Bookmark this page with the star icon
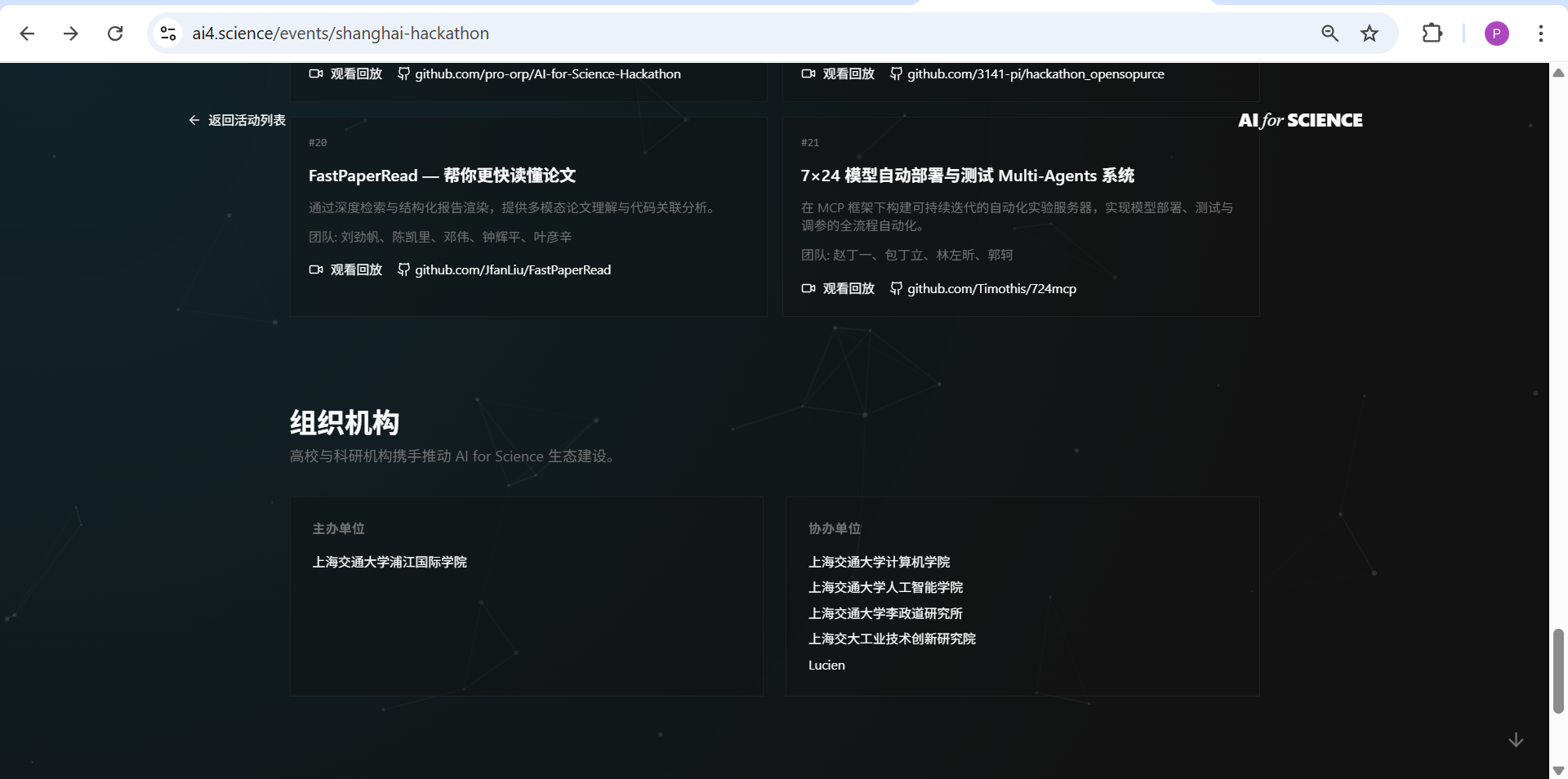The width and height of the screenshot is (1568, 779). [x=1370, y=33]
